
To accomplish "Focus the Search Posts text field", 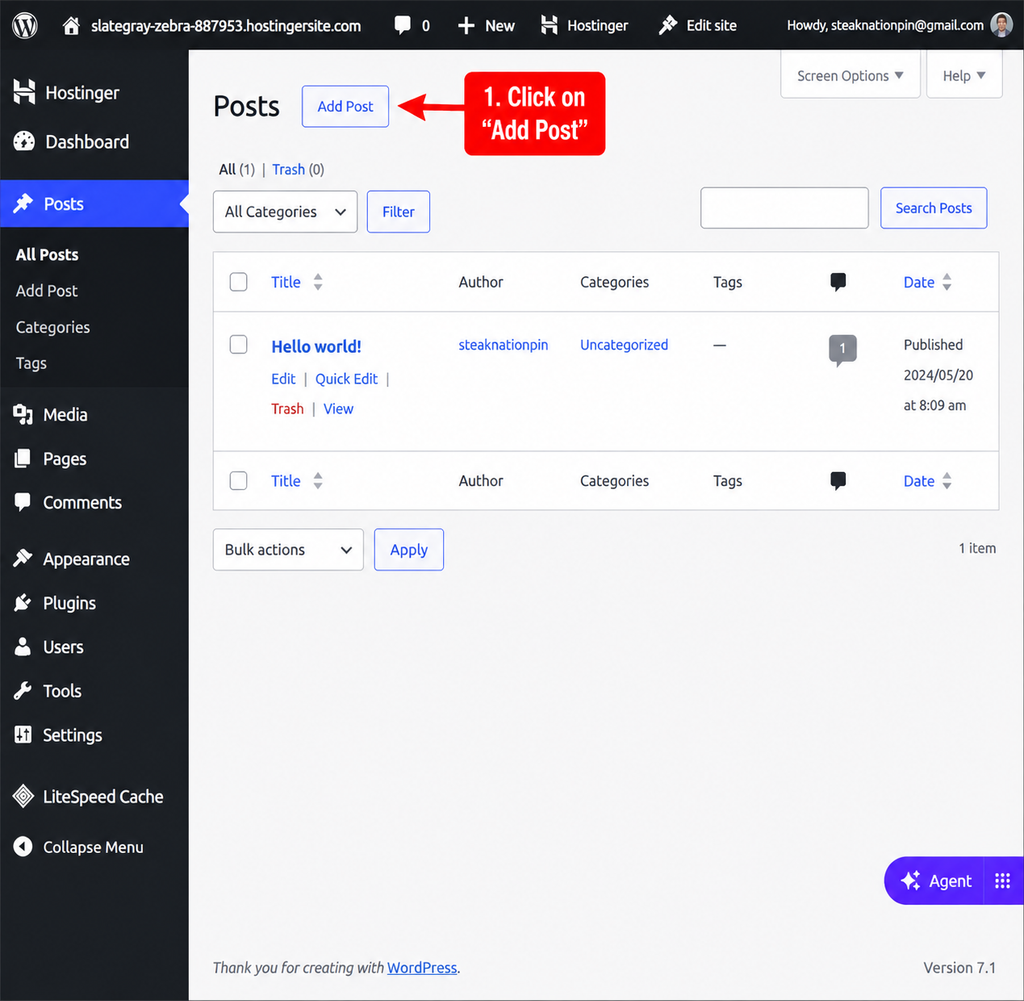I will pyautogui.click(x=784, y=208).
